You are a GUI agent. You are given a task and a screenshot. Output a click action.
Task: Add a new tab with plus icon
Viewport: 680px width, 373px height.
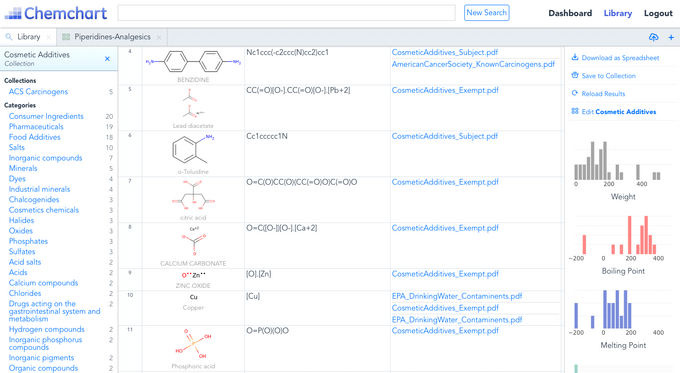coord(671,37)
